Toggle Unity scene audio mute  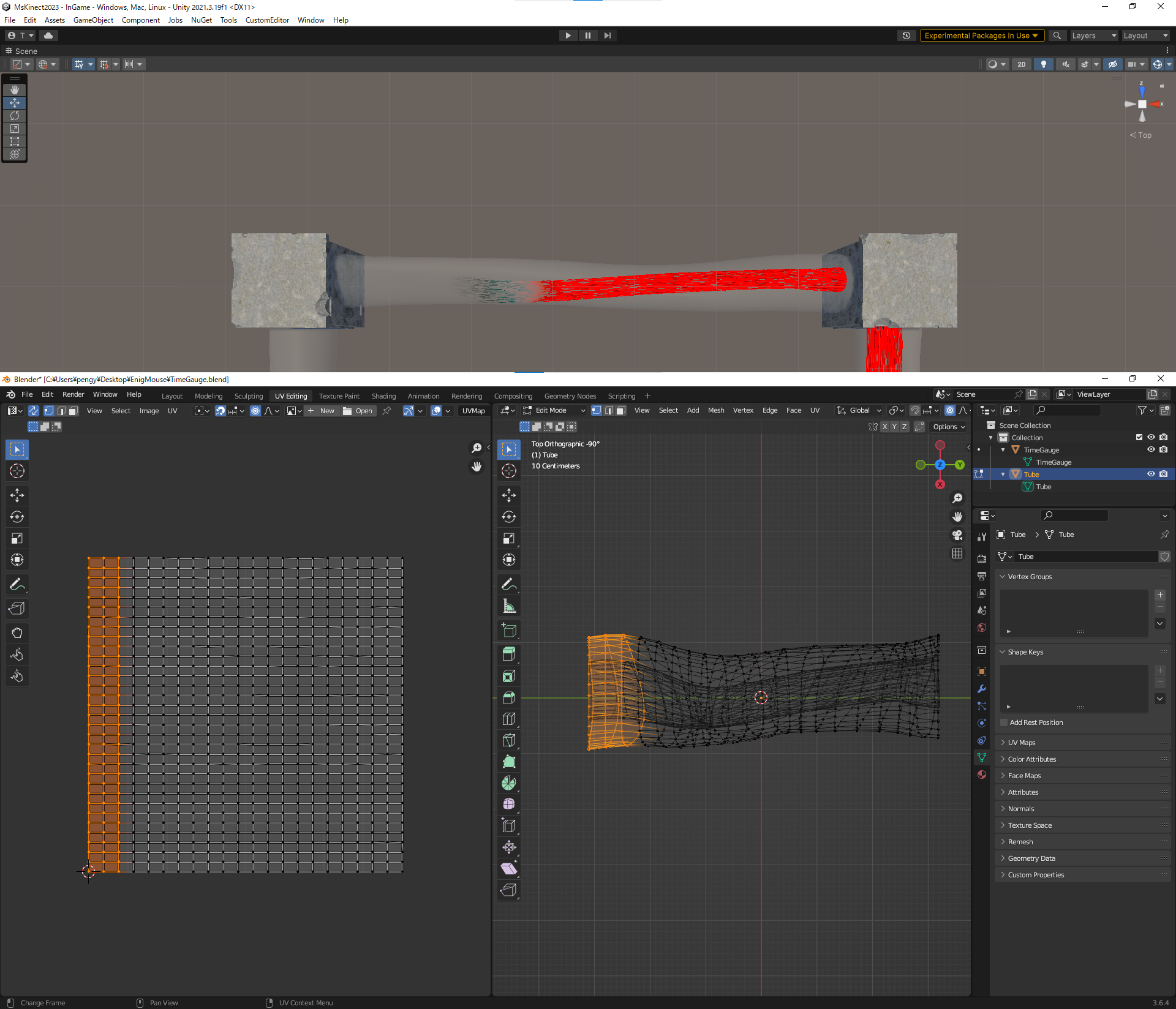point(1066,64)
